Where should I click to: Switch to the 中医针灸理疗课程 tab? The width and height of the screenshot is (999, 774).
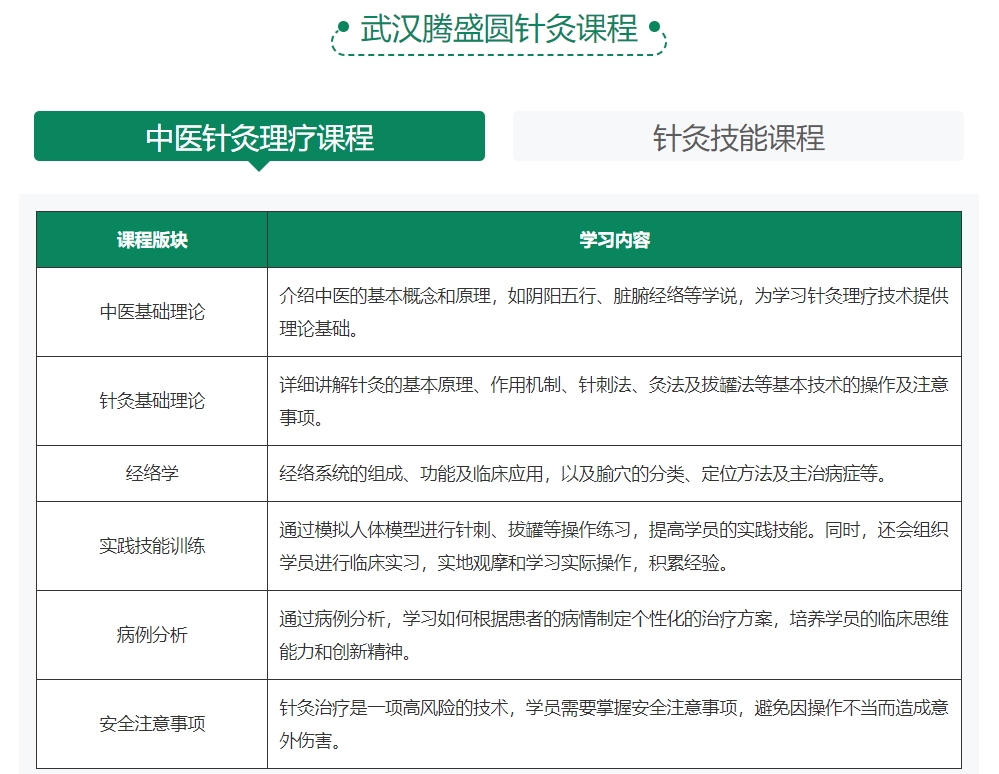[x=259, y=136]
